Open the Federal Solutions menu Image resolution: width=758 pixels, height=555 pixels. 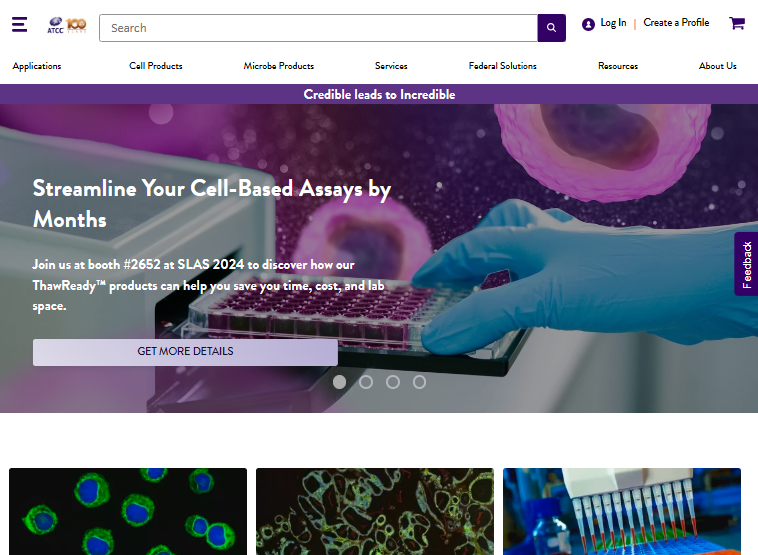(x=502, y=66)
